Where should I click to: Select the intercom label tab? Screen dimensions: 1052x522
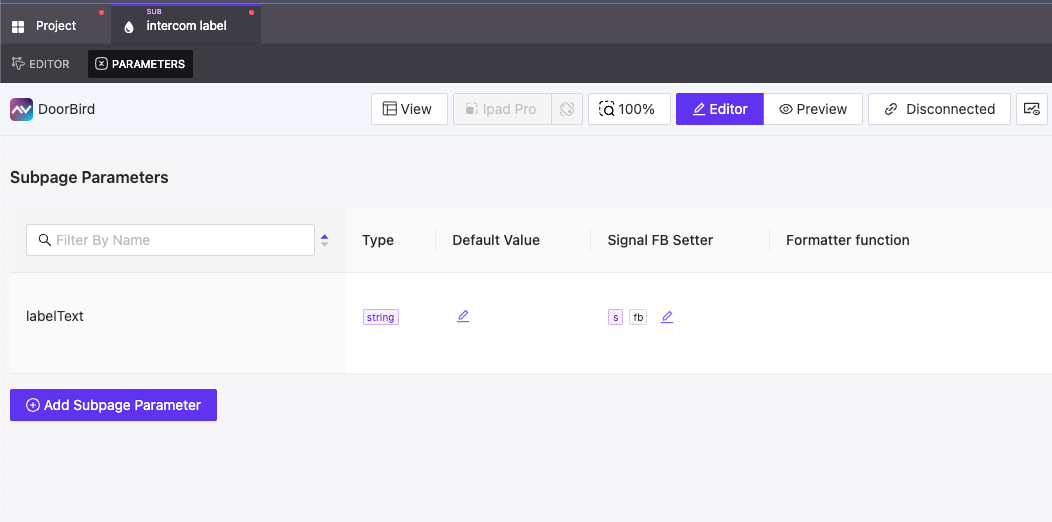click(185, 26)
